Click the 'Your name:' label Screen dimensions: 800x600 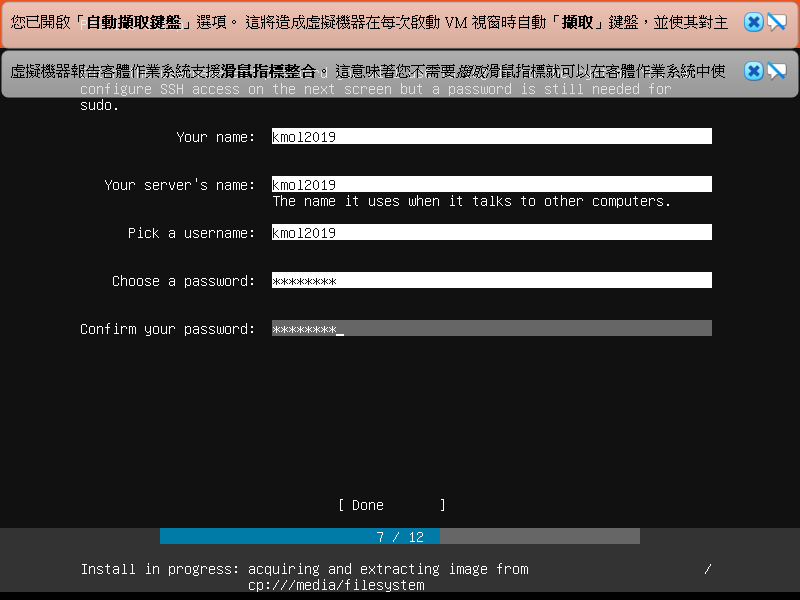215,137
